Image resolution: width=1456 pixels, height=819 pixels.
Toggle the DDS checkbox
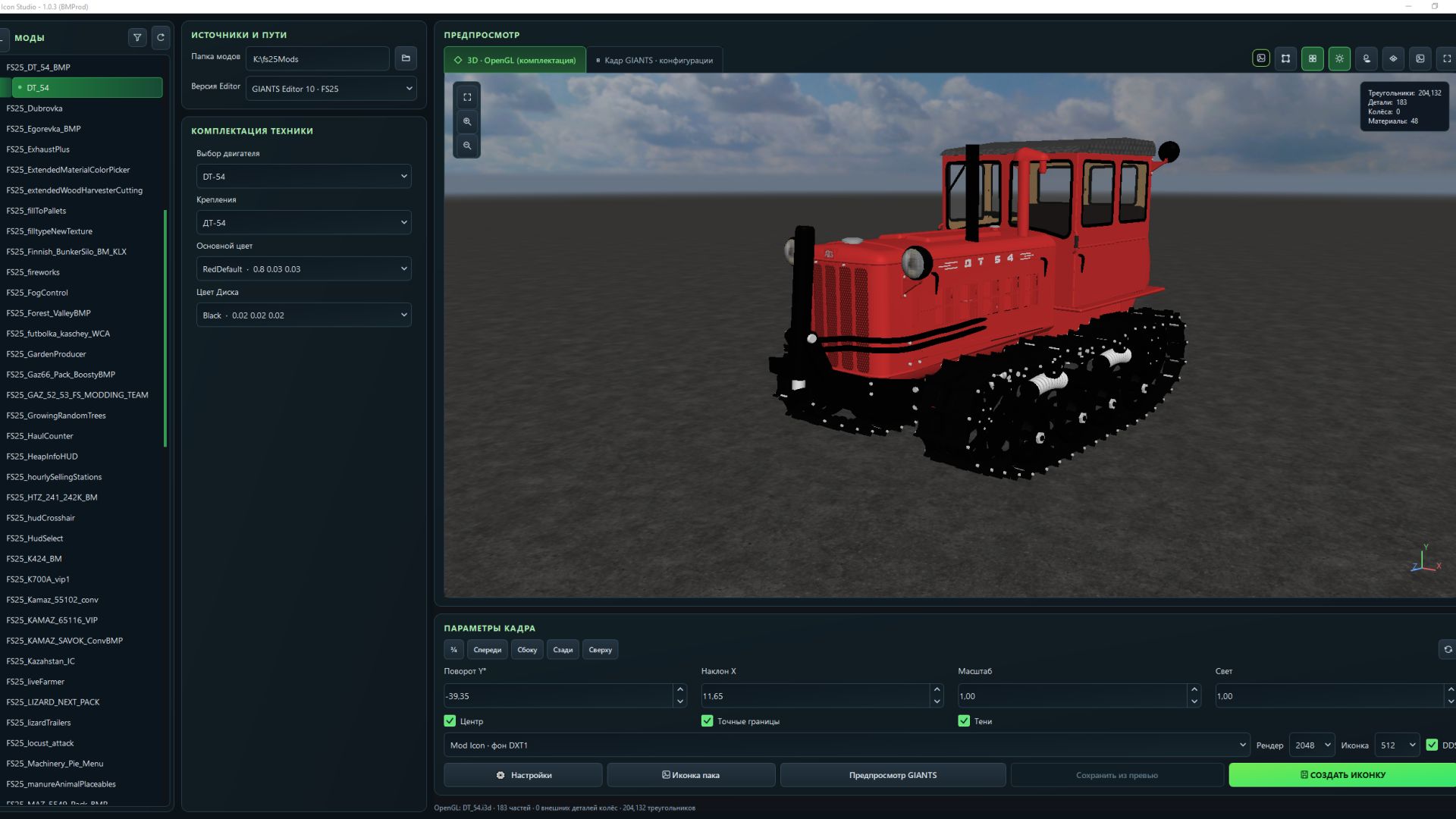coord(1432,745)
